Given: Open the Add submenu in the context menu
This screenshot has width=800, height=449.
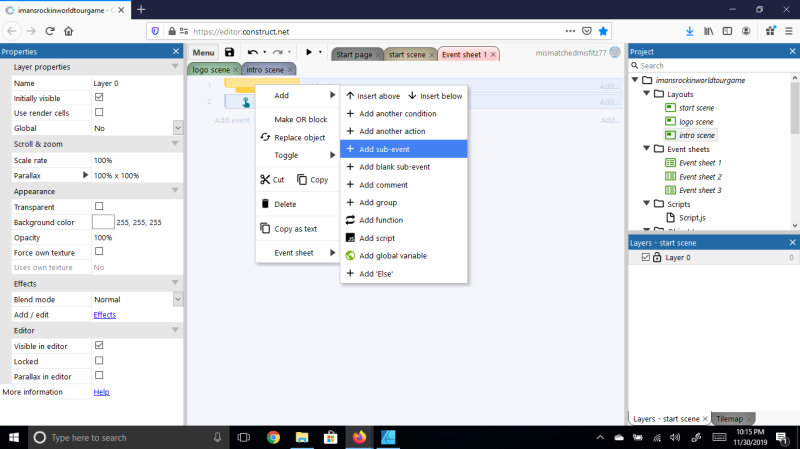Looking at the screenshot, I should coord(297,95).
